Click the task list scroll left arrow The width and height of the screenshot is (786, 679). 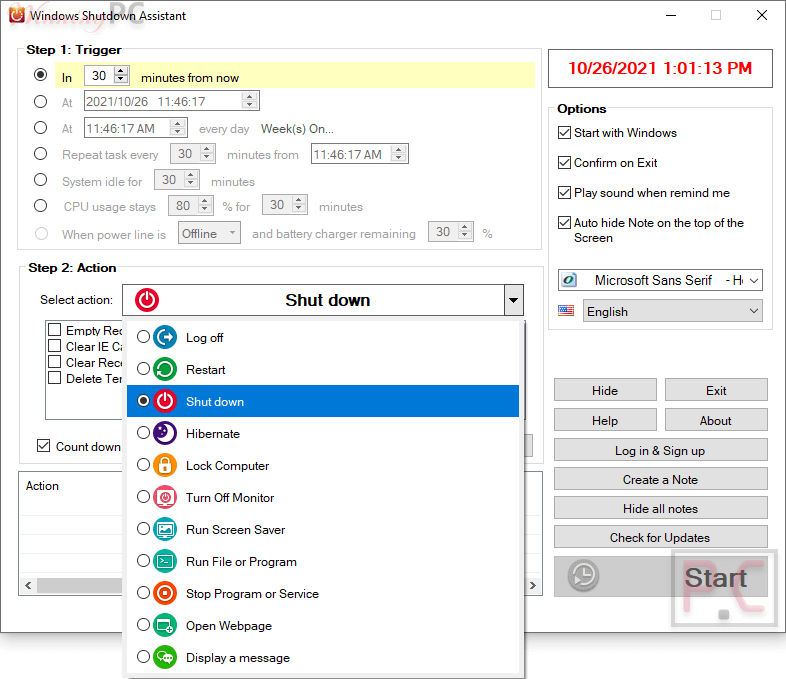28,585
